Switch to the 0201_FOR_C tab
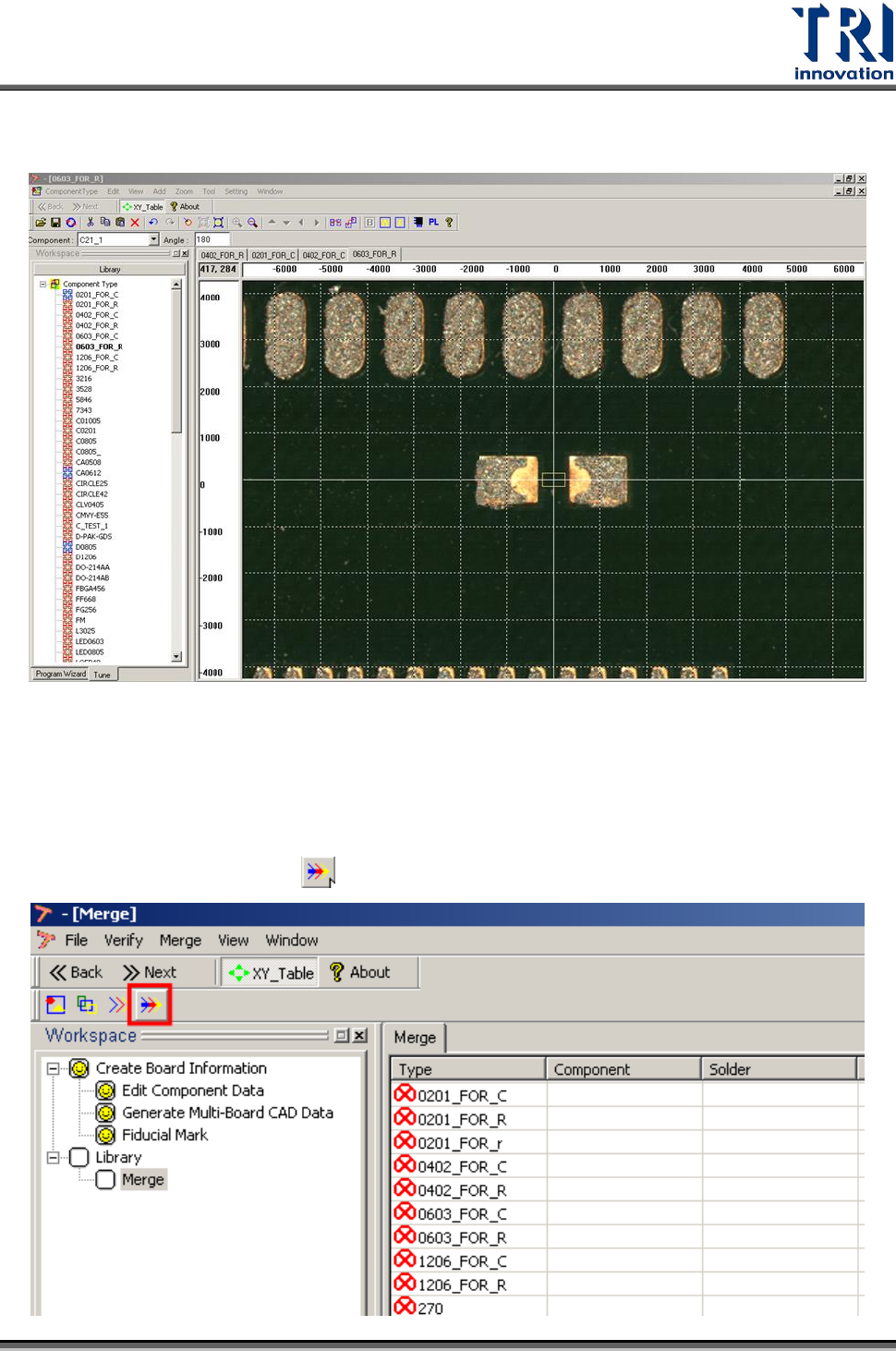 pyautogui.click(x=273, y=255)
